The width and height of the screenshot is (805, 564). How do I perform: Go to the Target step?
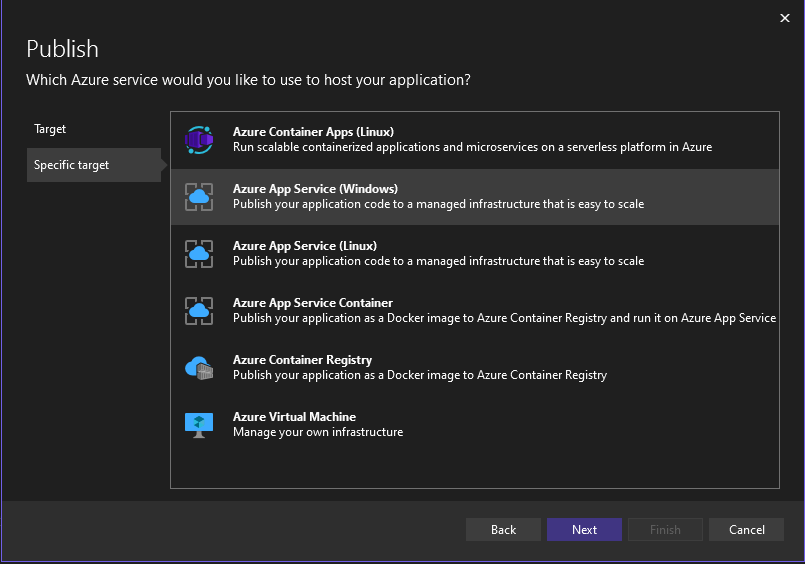click(94, 129)
